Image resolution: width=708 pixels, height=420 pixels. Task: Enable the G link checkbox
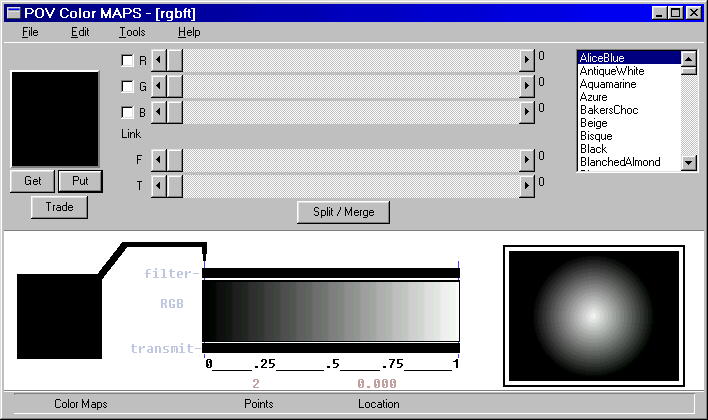tap(127, 86)
